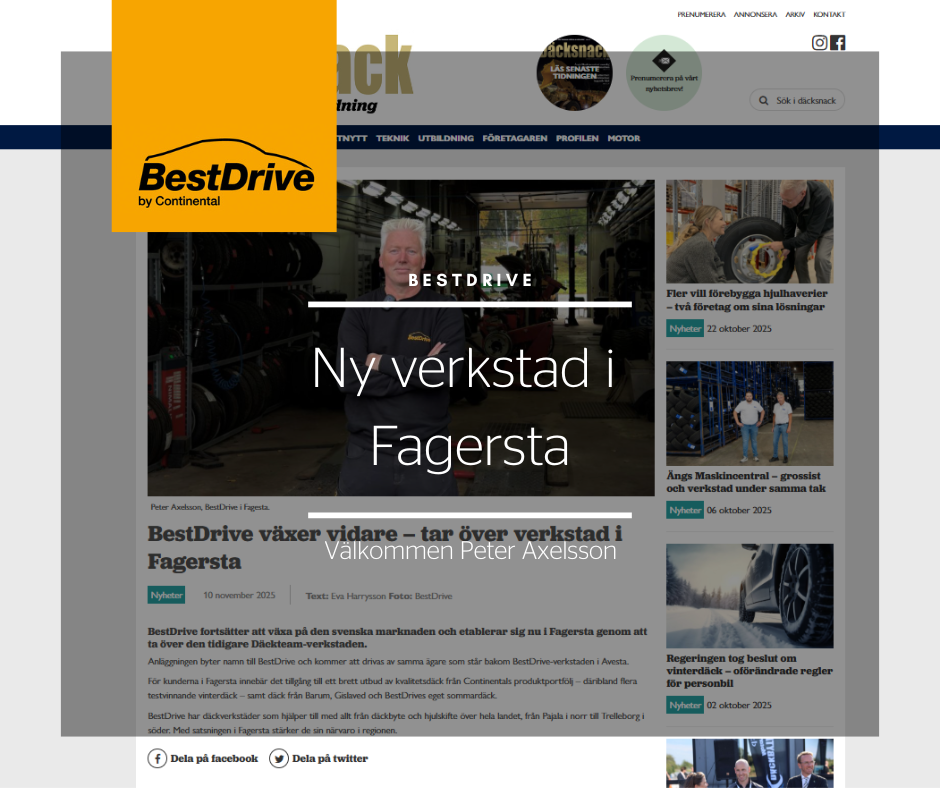Open the Ängs Maskincentral article thumbnail
This screenshot has height=788, width=940.
point(749,414)
